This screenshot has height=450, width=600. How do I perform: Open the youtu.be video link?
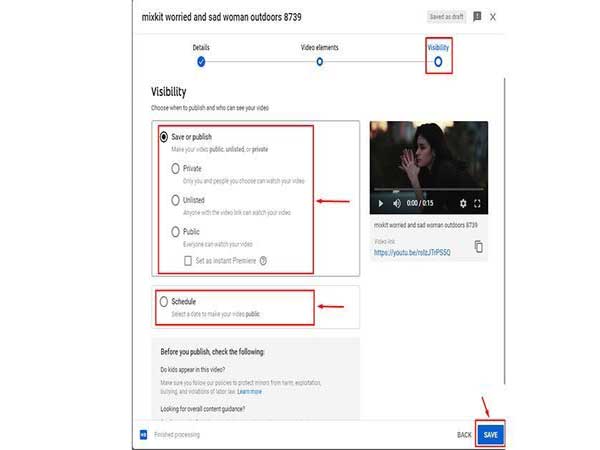tap(411, 253)
